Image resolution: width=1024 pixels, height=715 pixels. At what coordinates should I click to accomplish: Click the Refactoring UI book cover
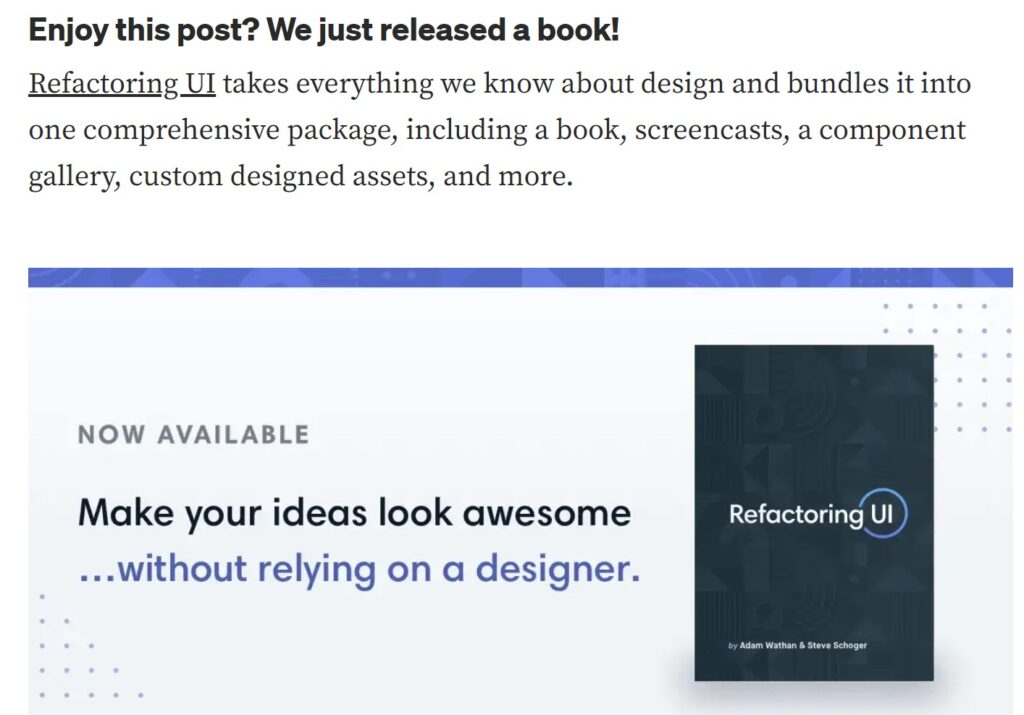click(814, 513)
